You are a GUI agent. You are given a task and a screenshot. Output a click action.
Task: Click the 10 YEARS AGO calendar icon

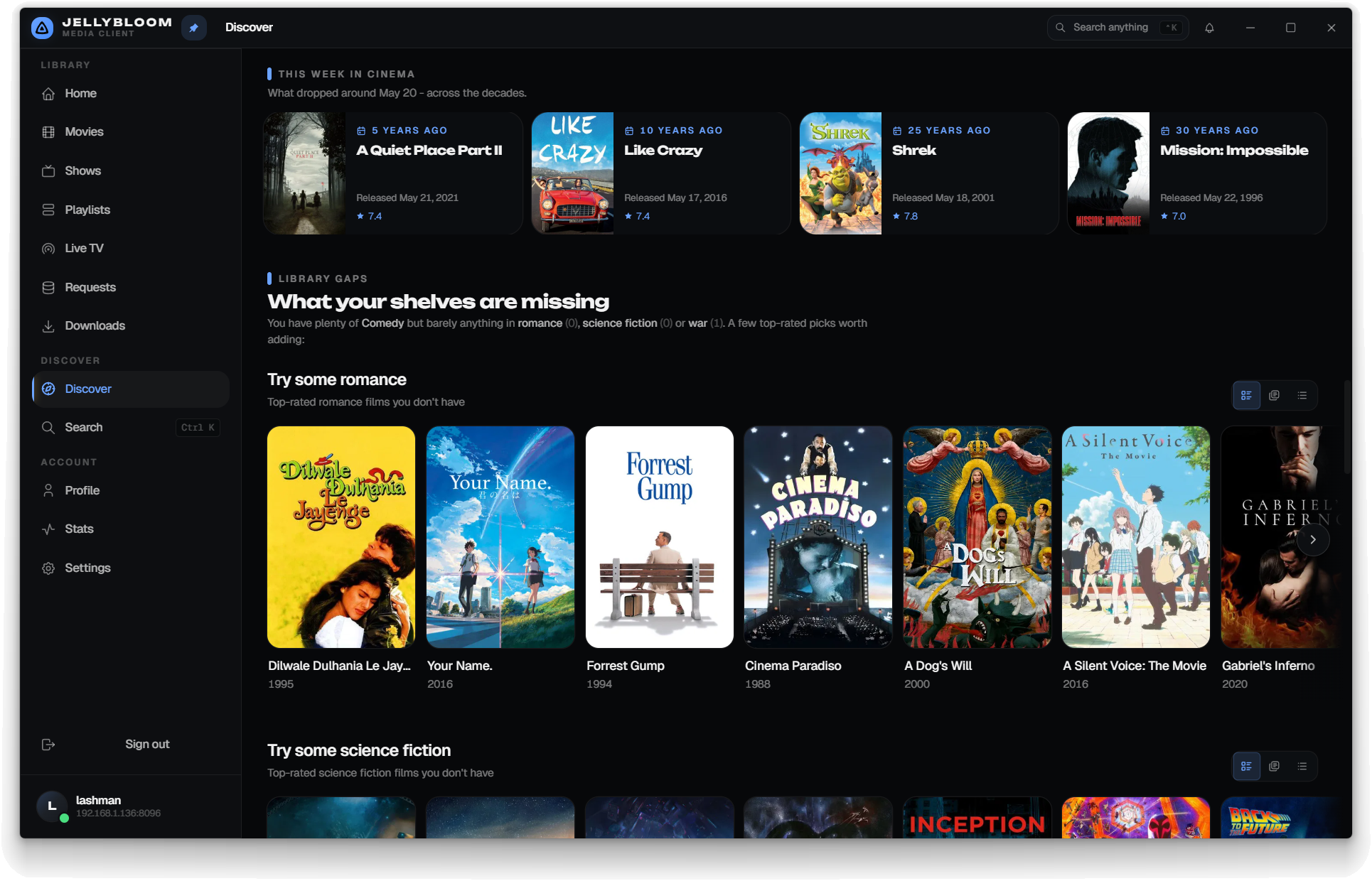pos(629,131)
